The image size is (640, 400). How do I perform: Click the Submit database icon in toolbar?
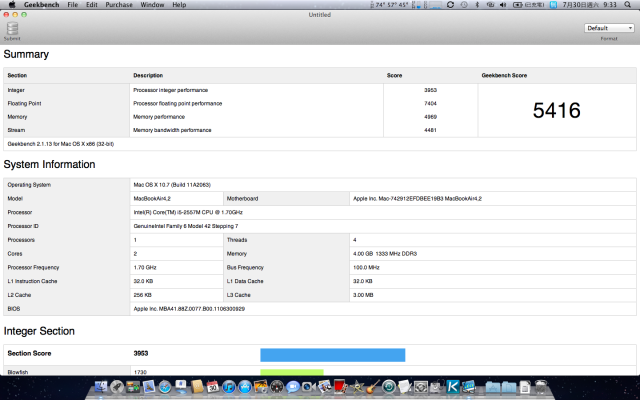[x=12, y=29]
